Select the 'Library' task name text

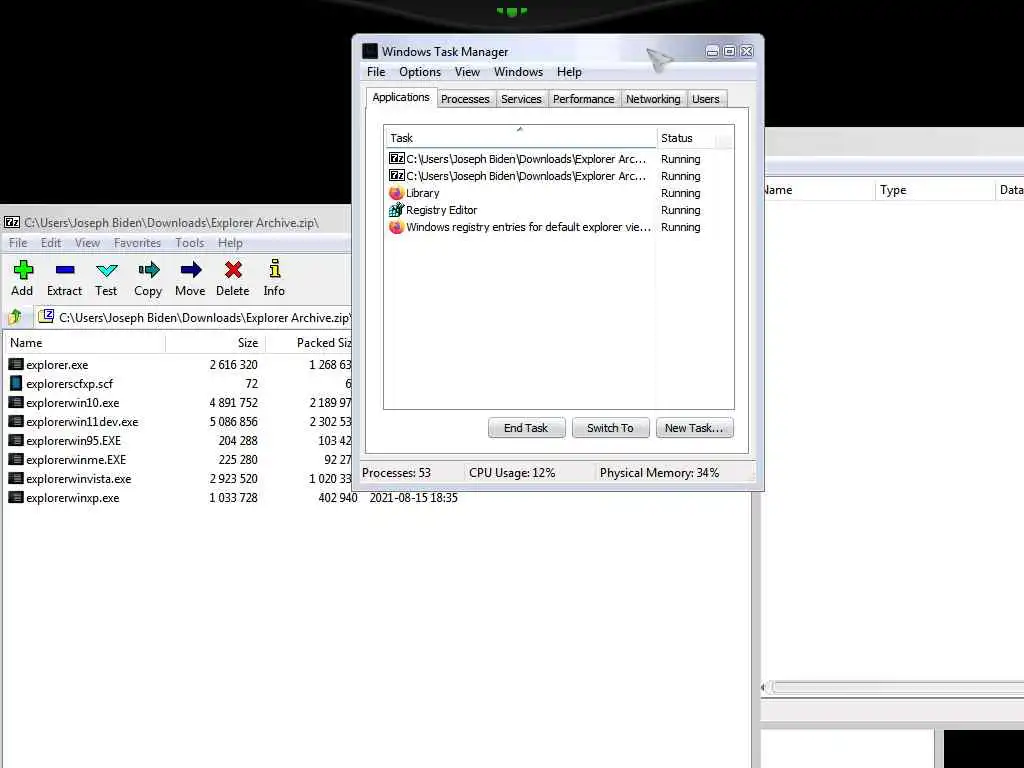point(423,193)
